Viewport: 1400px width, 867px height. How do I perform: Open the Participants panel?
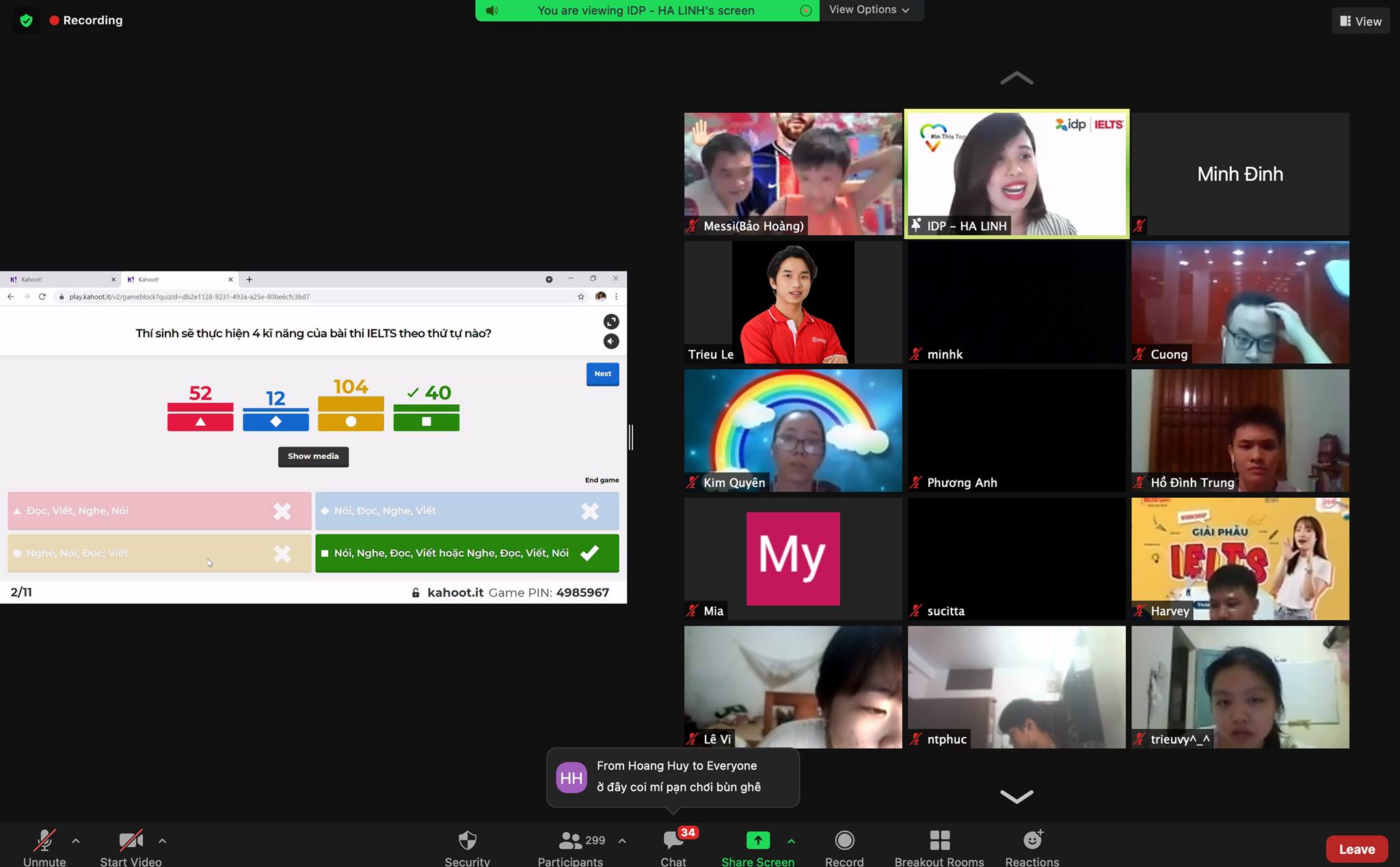tap(570, 840)
